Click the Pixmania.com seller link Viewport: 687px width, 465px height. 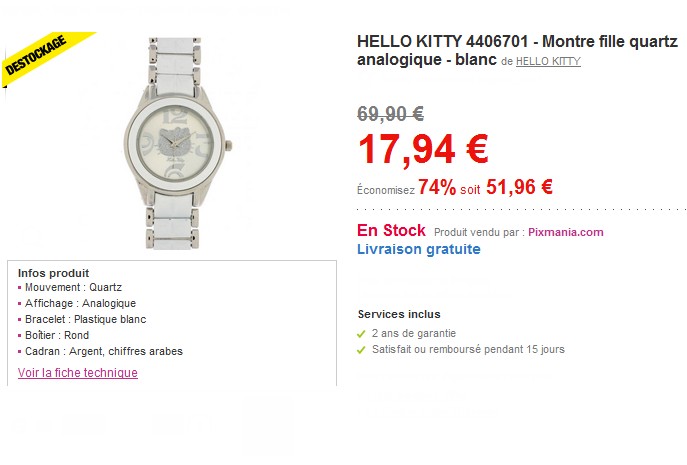click(x=566, y=232)
